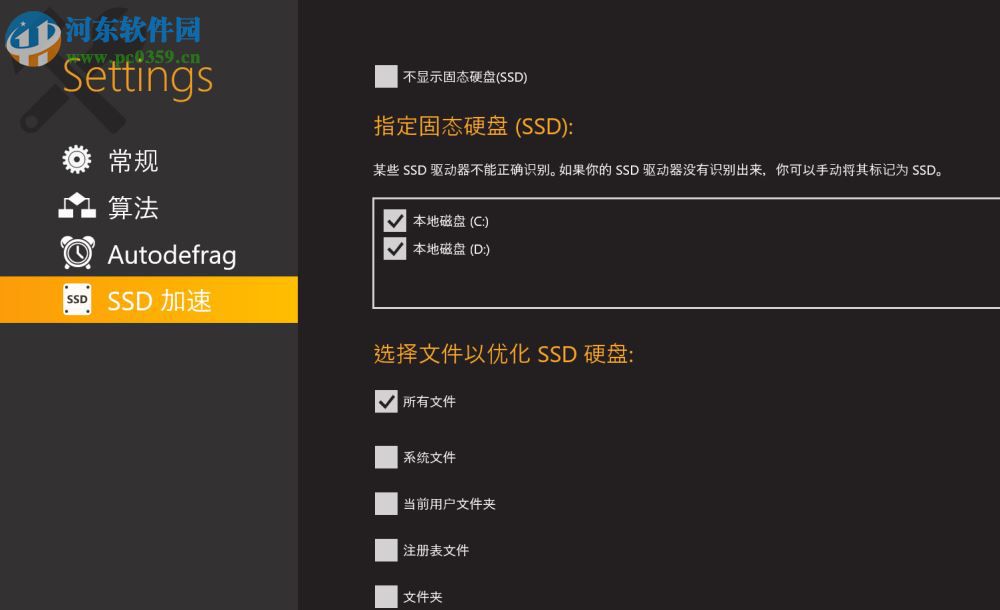Image resolution: width=1000 pixels, height=610 pixels.
Task: Check the 文件夹 option
Action: [x=386, y=596]
